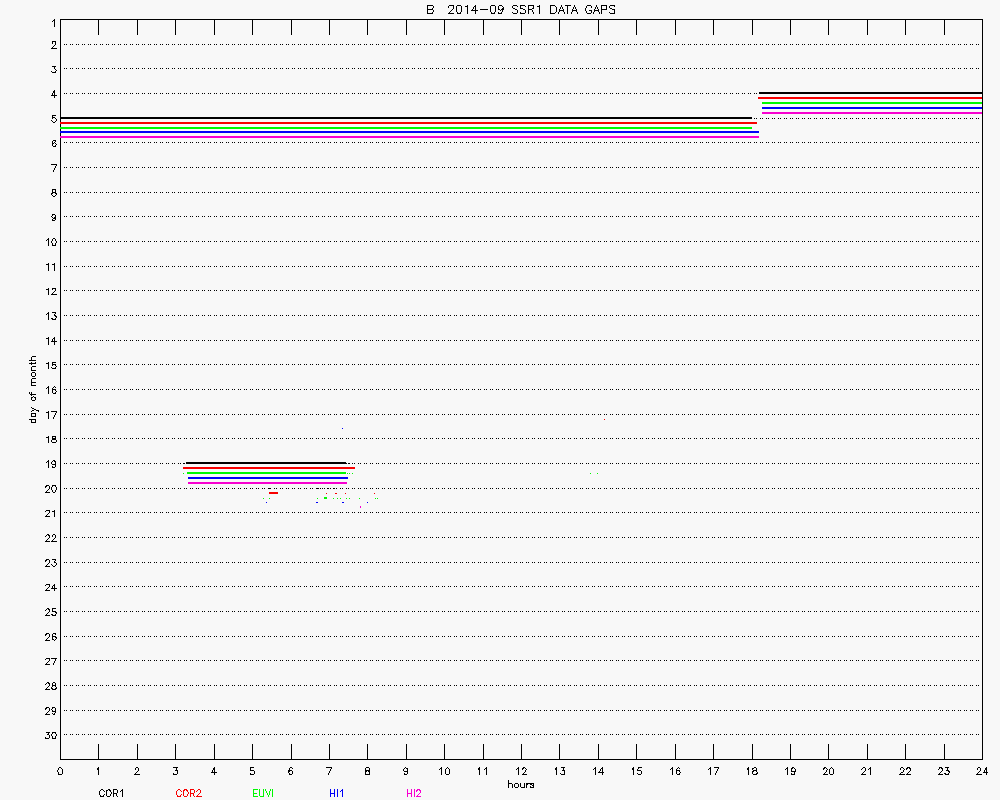
Task: Click hour 24 tick label on x-axis
Action: [981, 771]
